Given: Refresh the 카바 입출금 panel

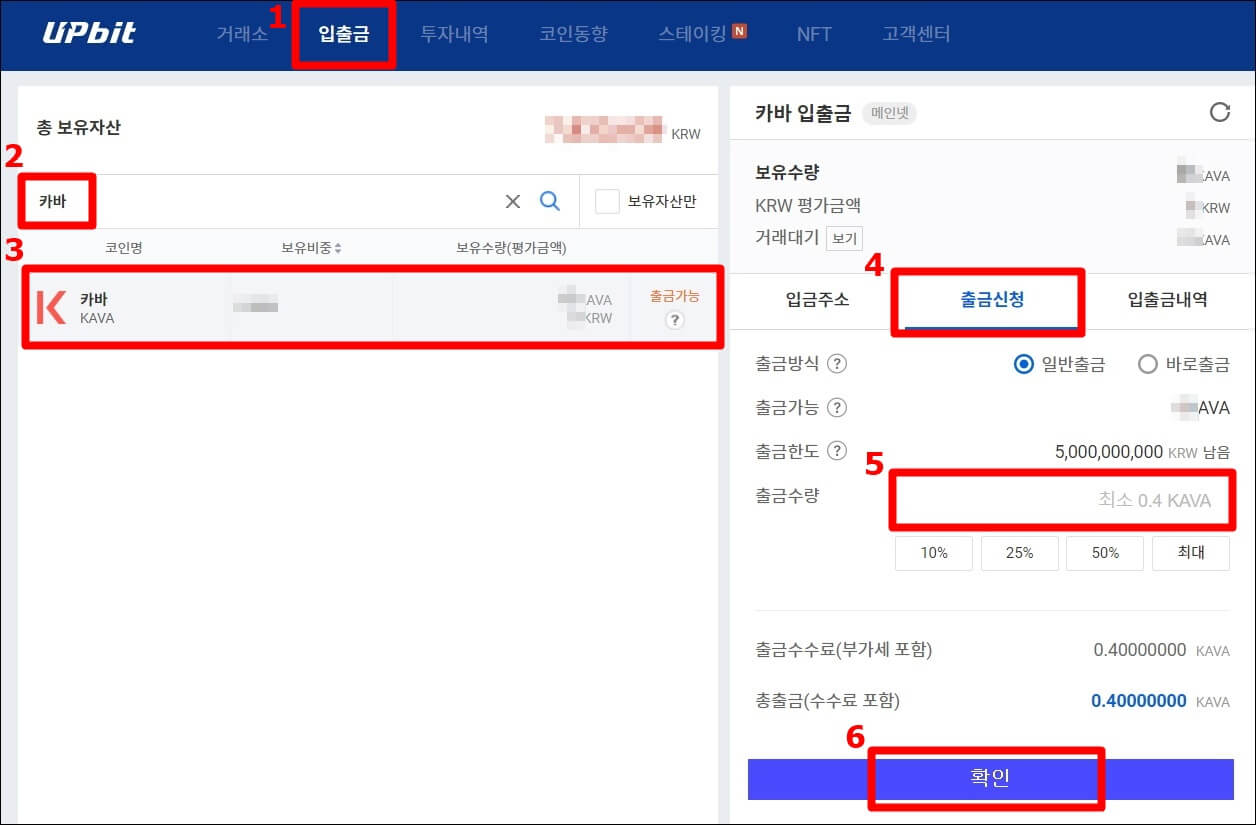Looking at the screenshot, I should tap(1220, 112).
